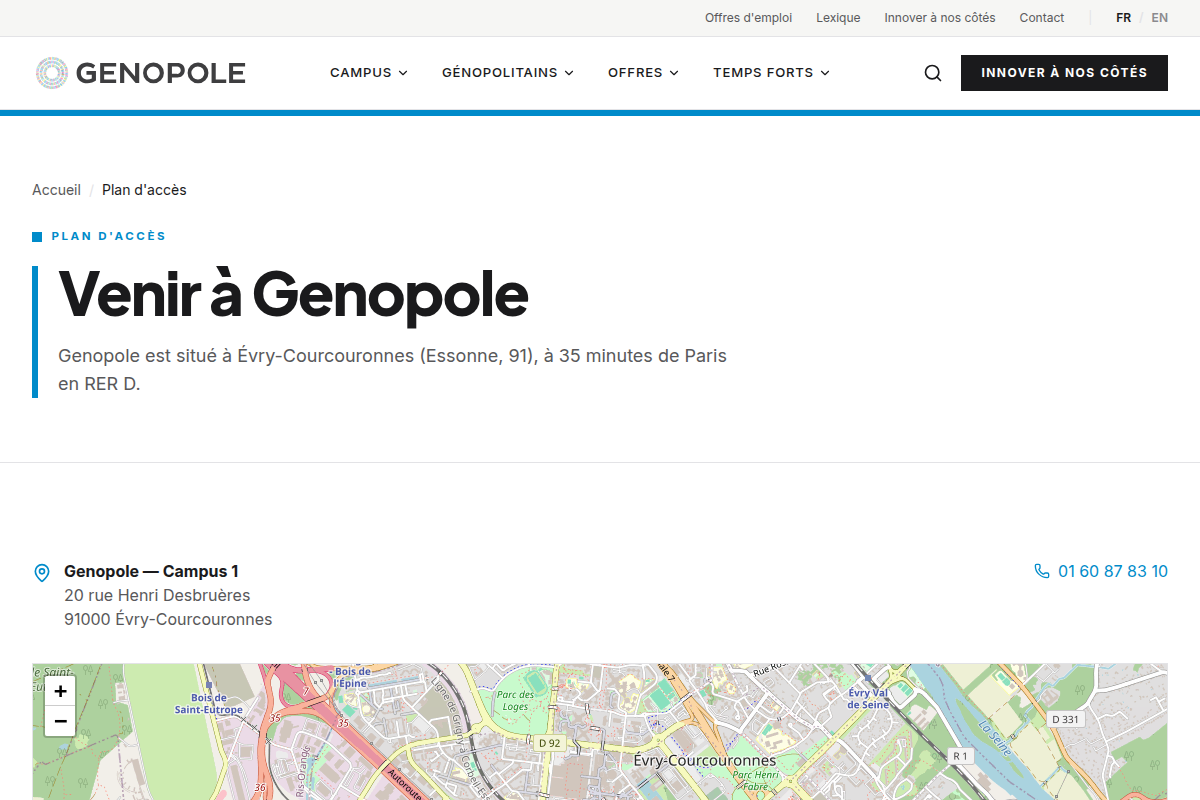Open the site search magnifier icon
1200x800 pixels.
pyautogui.click(x=933, y=73)
